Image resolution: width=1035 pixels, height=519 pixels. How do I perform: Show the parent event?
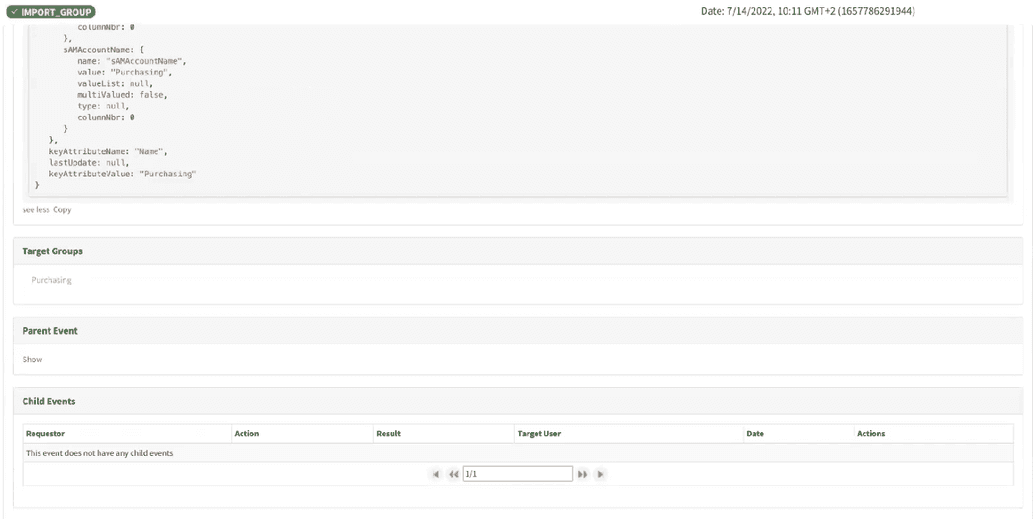[33, 359]
